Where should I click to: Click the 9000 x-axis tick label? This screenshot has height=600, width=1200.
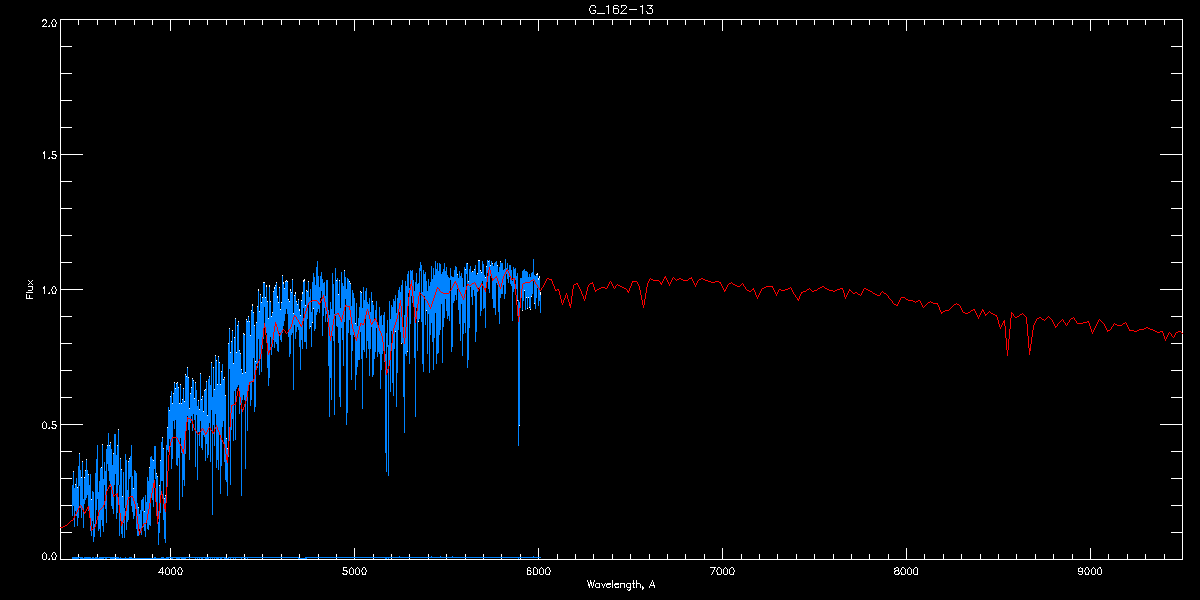(1090, 572)
